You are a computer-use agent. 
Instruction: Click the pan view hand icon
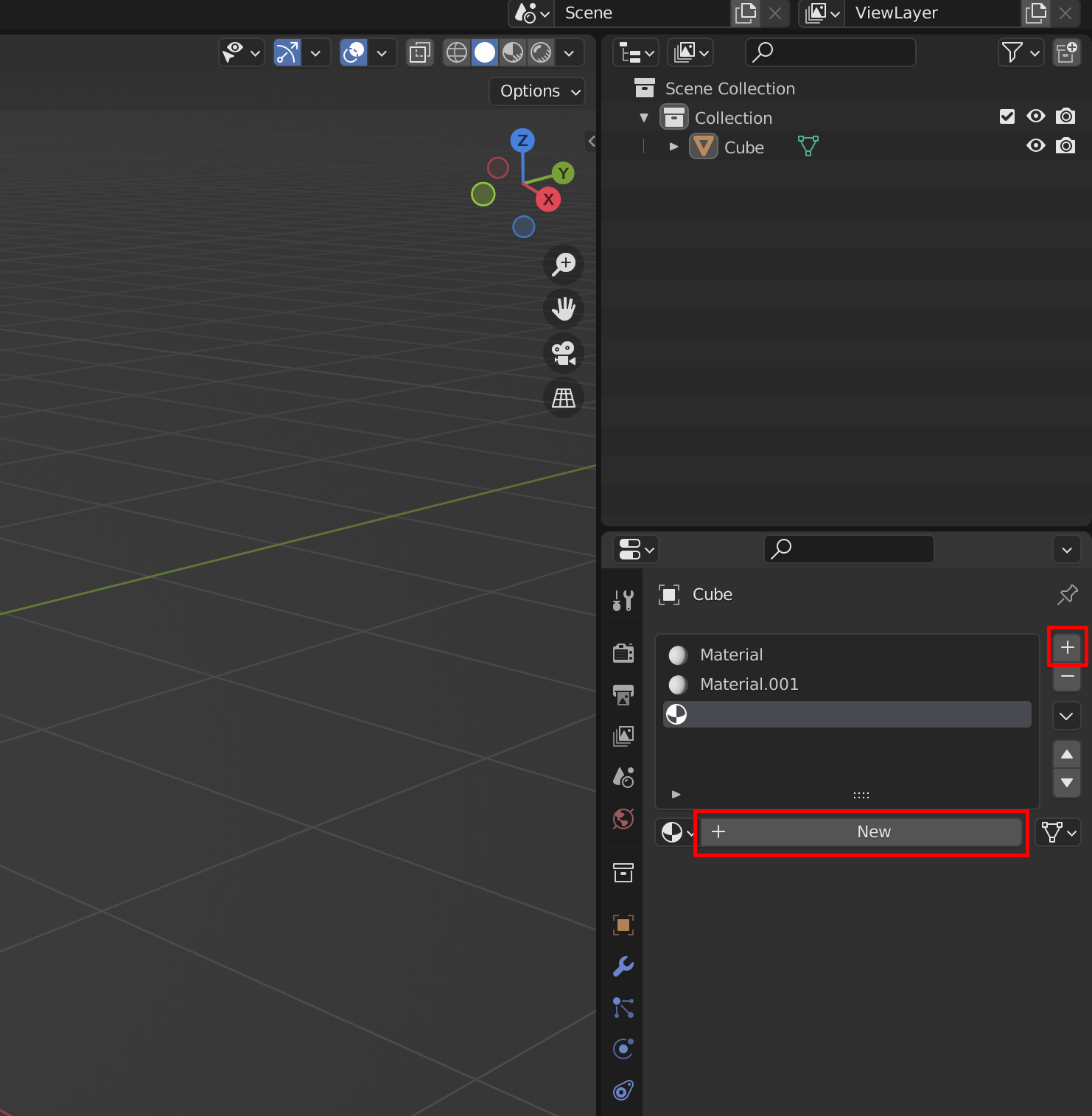[564, 309]
